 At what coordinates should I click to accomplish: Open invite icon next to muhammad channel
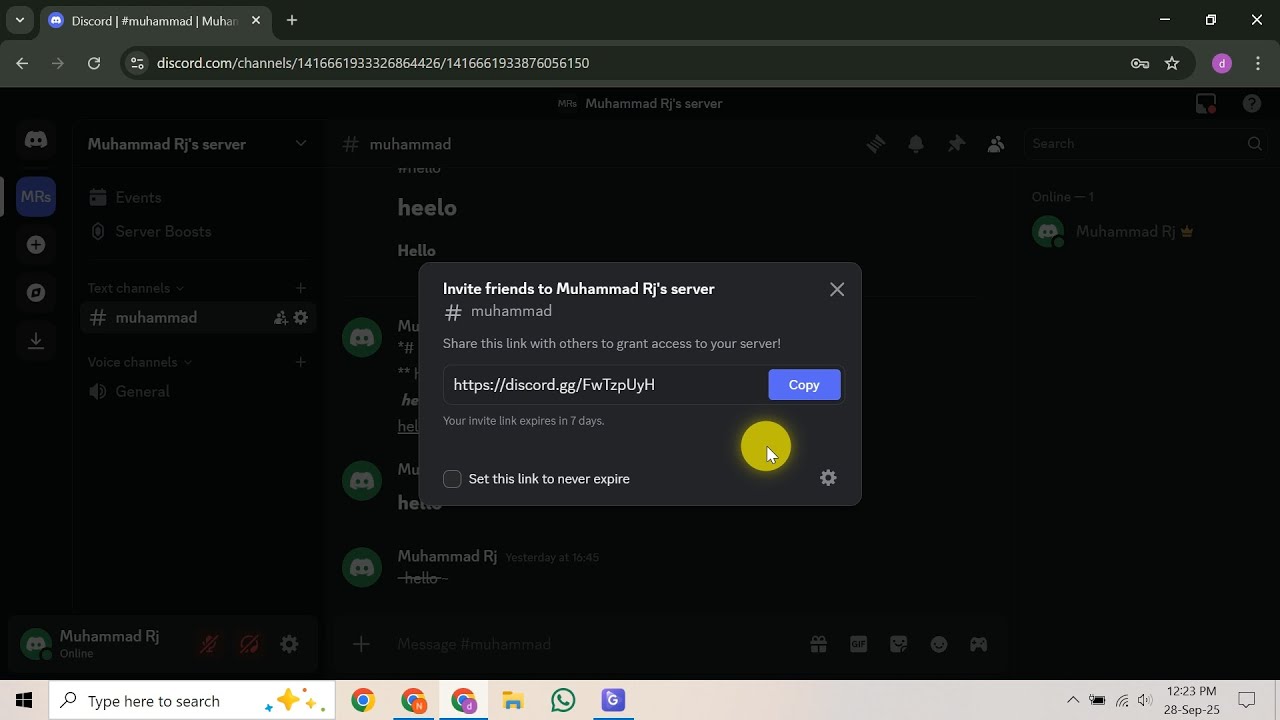coord(280,318)
